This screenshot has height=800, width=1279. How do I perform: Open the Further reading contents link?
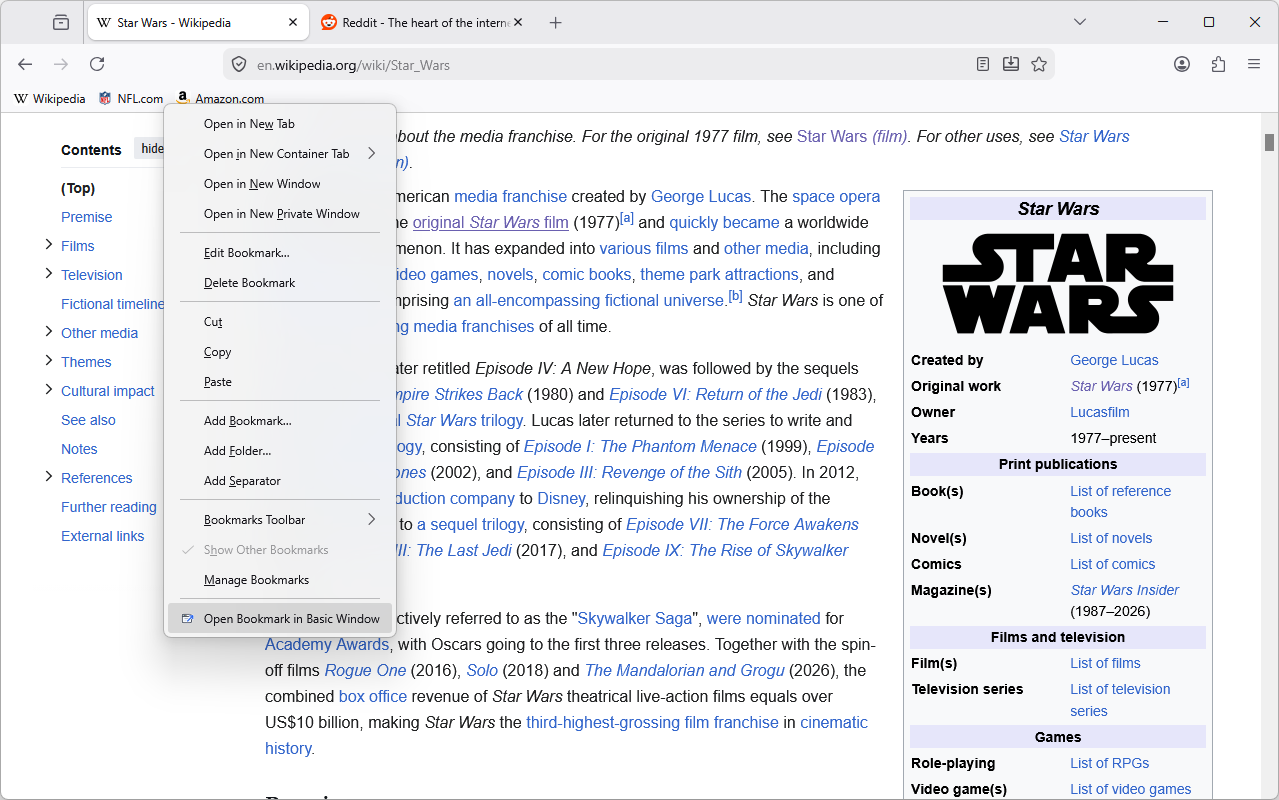[x=109, y=507]
